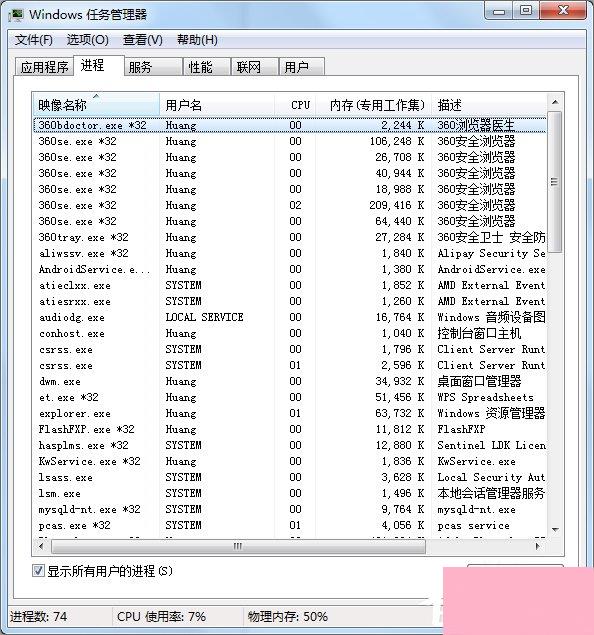The height and width of the screenshot is (635, 594).
Task: Select the 360tray.exe *32 process
Action: point(290,237)
